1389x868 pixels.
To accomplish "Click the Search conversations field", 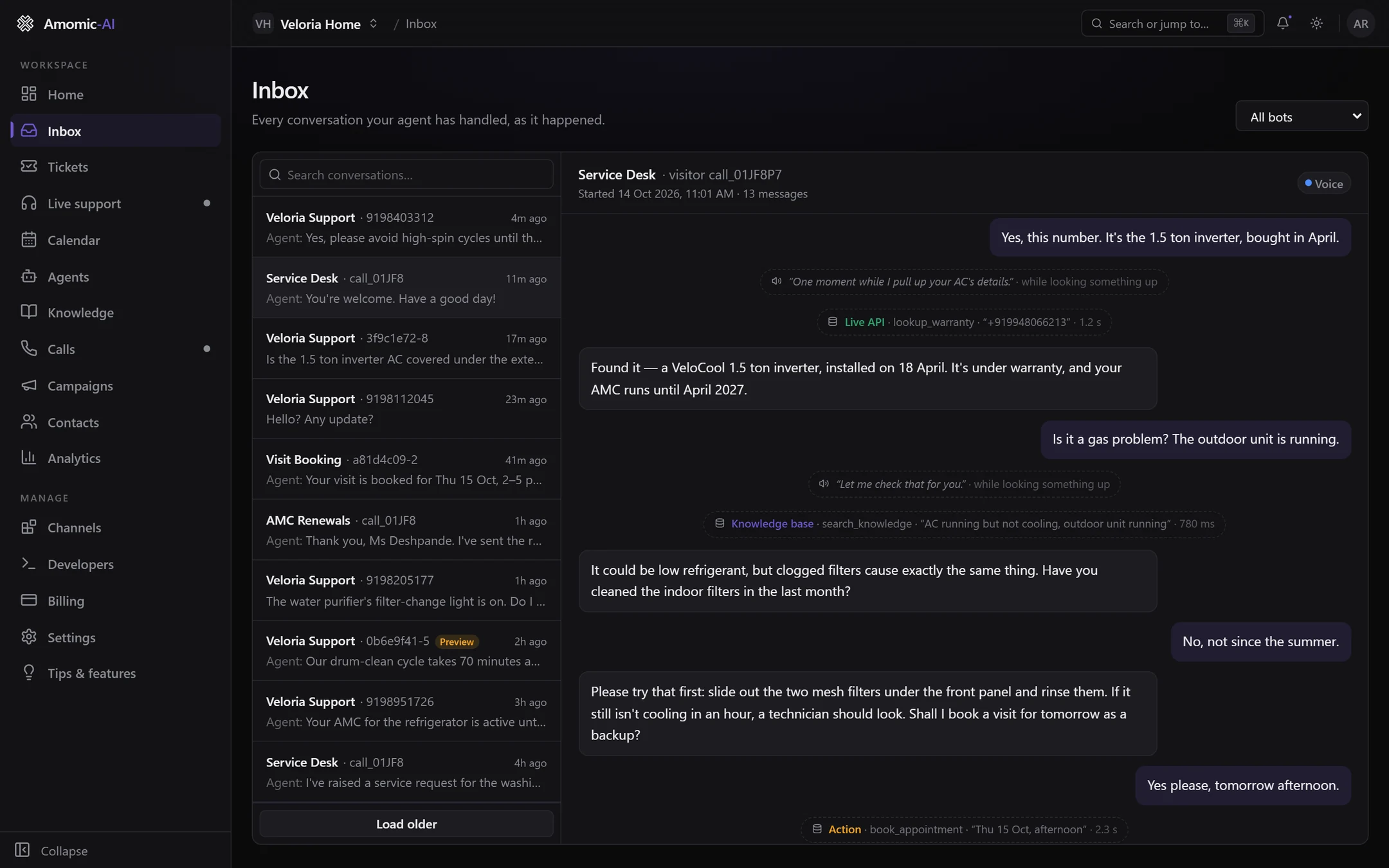I will point(406,175).
